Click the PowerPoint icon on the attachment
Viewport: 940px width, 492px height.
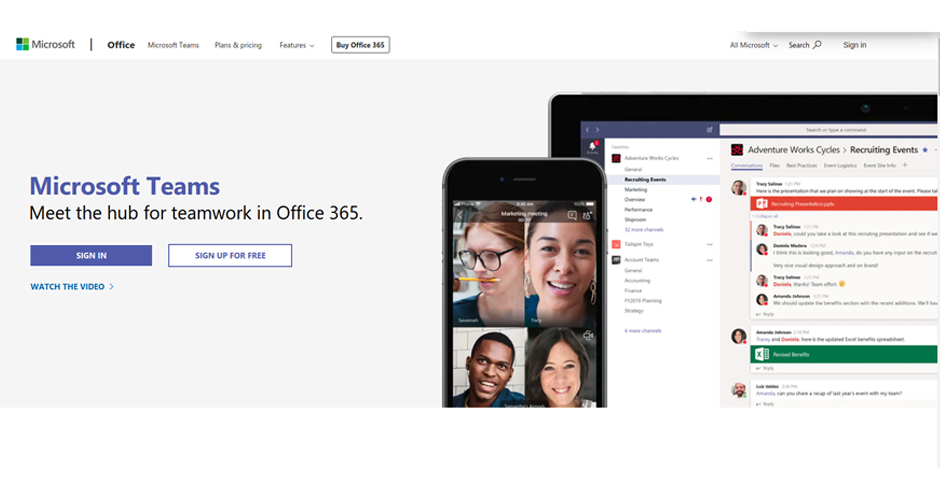tap(761, 204)
